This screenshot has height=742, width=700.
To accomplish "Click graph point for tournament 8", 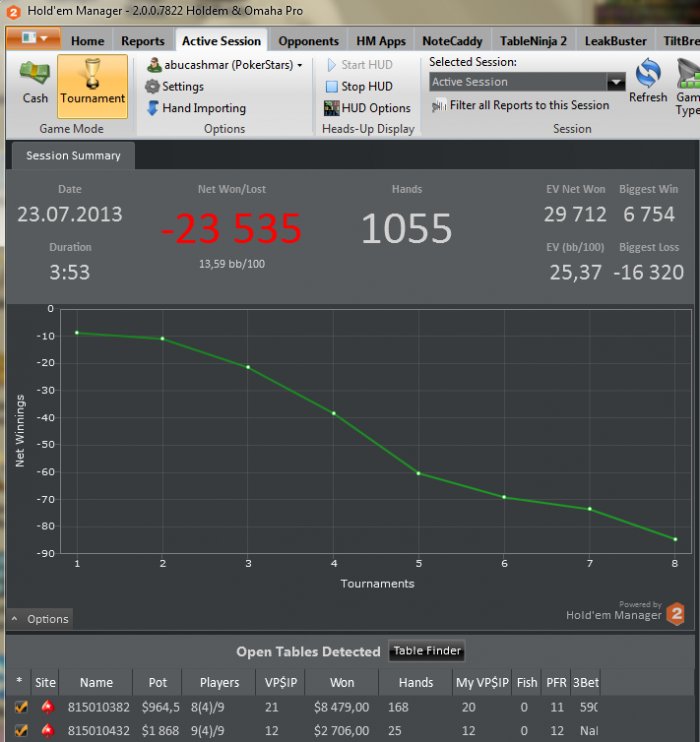I will click(675, 539).
